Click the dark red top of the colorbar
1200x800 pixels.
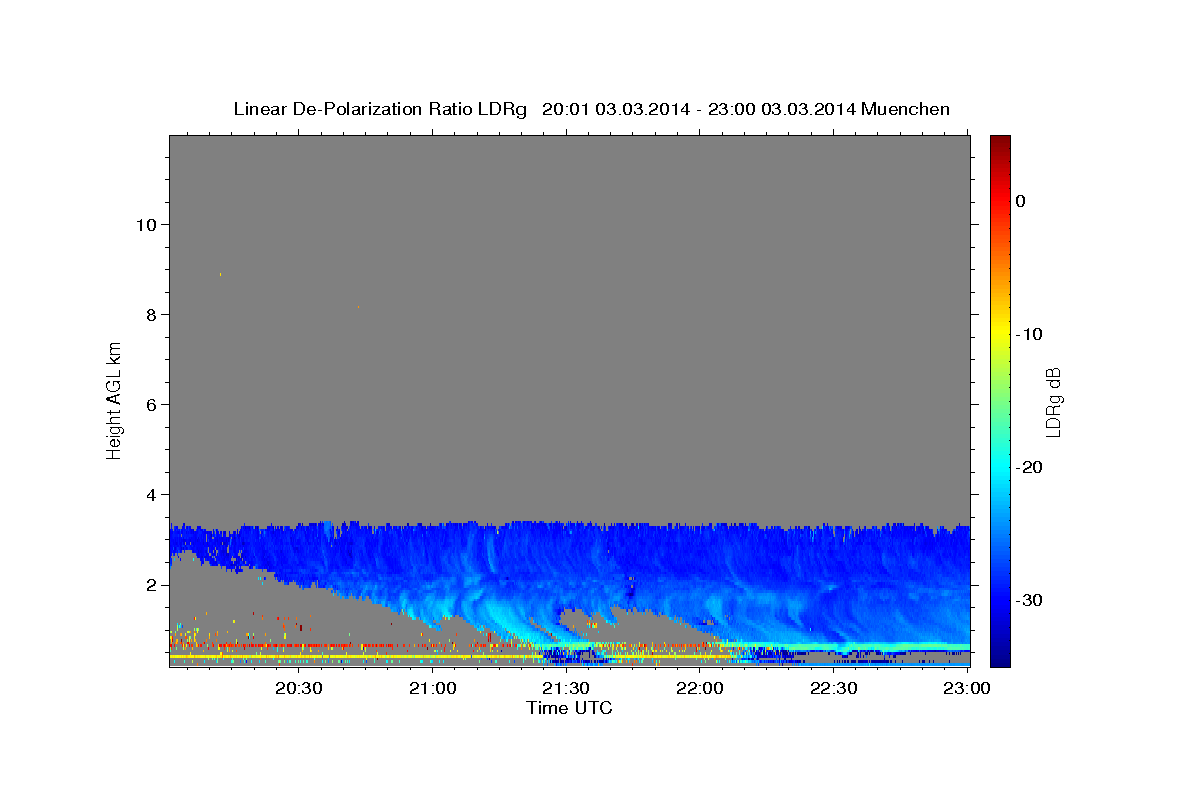[x=1000, y=143]
